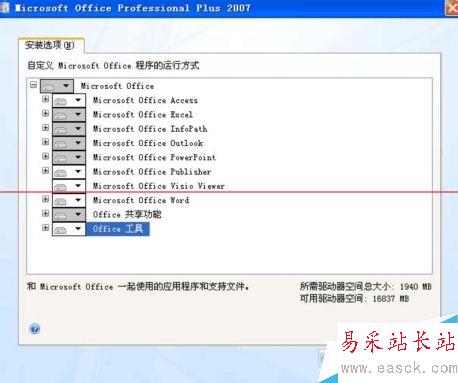Viewport: 458px width, 383px height.
Task: Open install-state dropdown for Office InfoPath
Action: 69,129
